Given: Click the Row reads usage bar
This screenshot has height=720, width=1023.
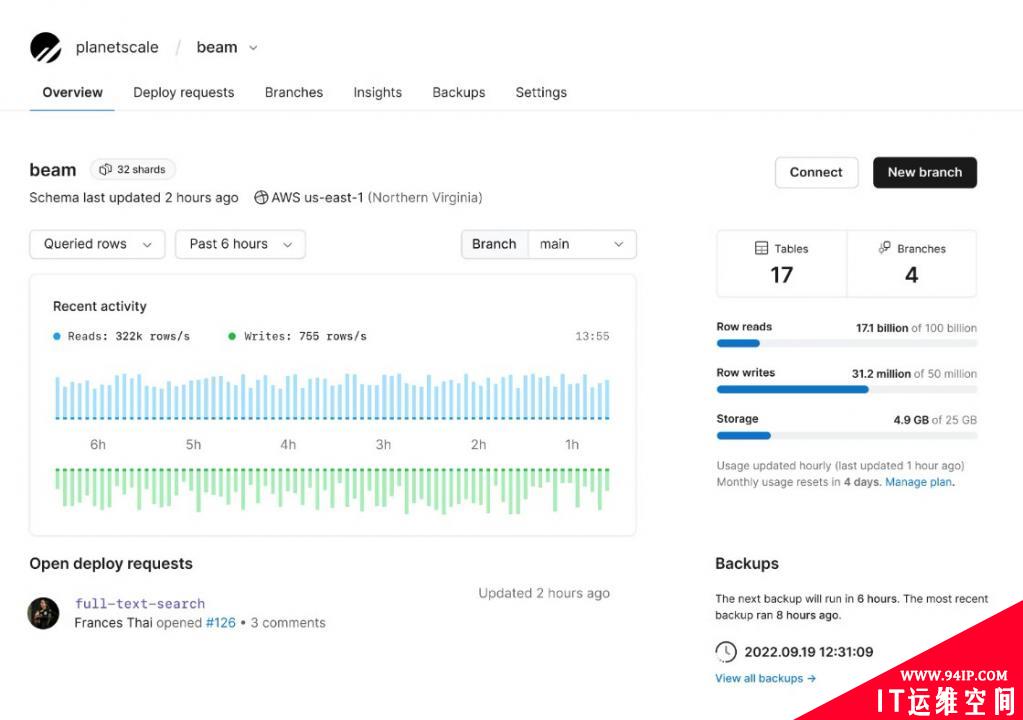Looking at the screenshot, I should [847, 343].
